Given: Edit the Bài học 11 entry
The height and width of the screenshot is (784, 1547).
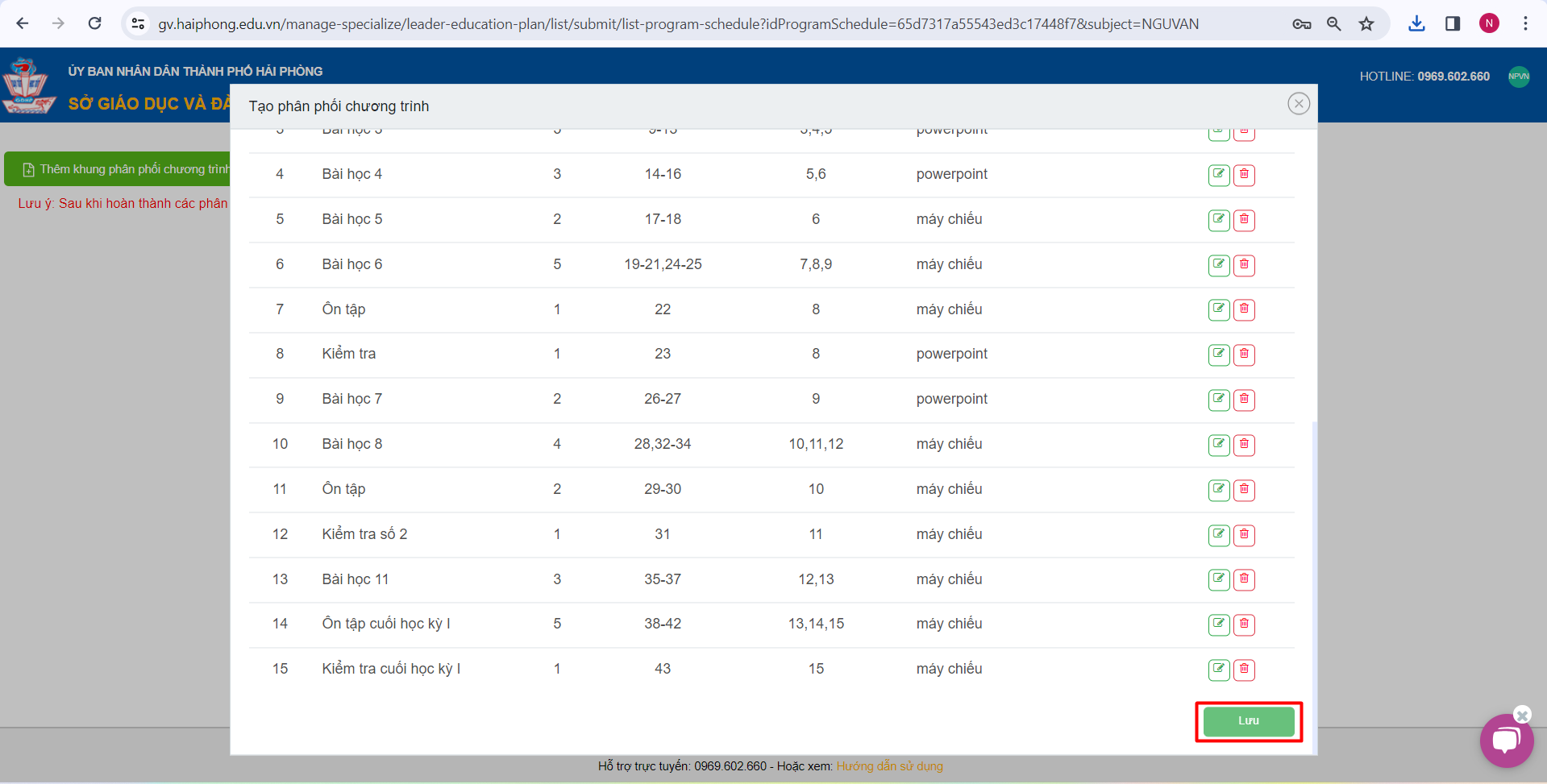Looking at the screenshot, I should [1218, 579].
